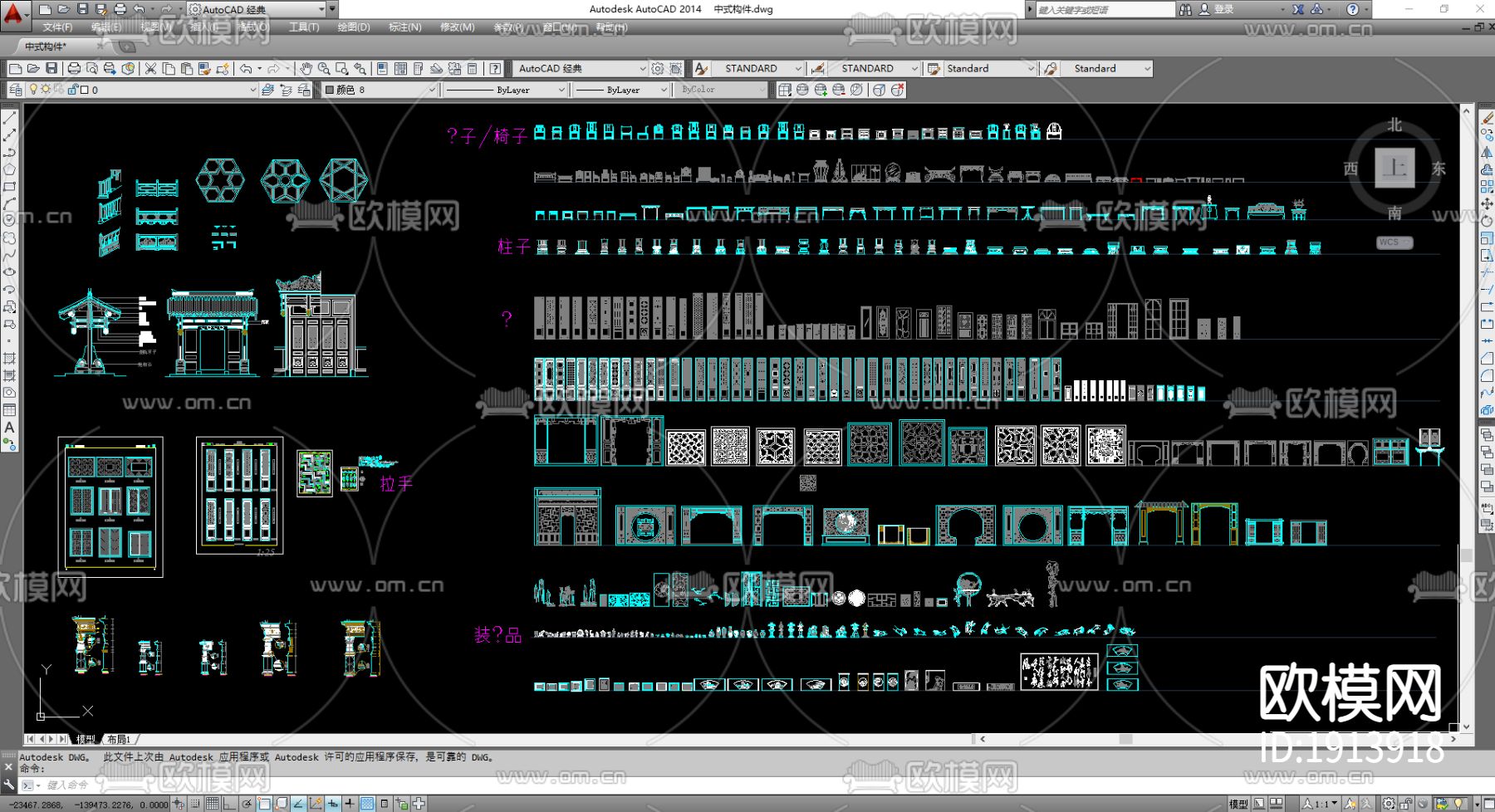Viewport: 1495px width, 812px height.
Task: Select the Text (A) tool in draw toolbar
Action: click(9, 428)
